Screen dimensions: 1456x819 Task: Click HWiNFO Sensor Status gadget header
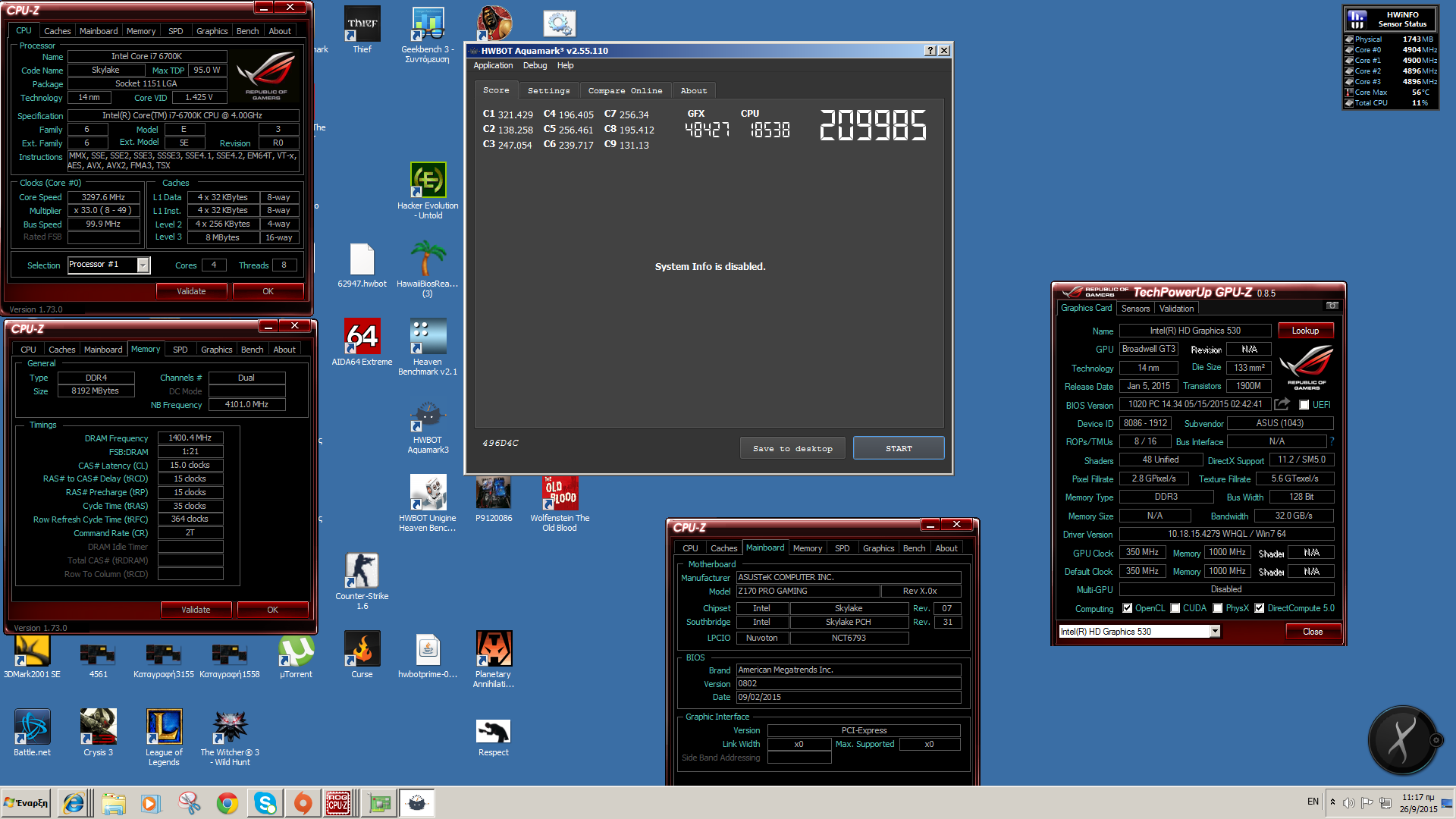pos(1391,19)
